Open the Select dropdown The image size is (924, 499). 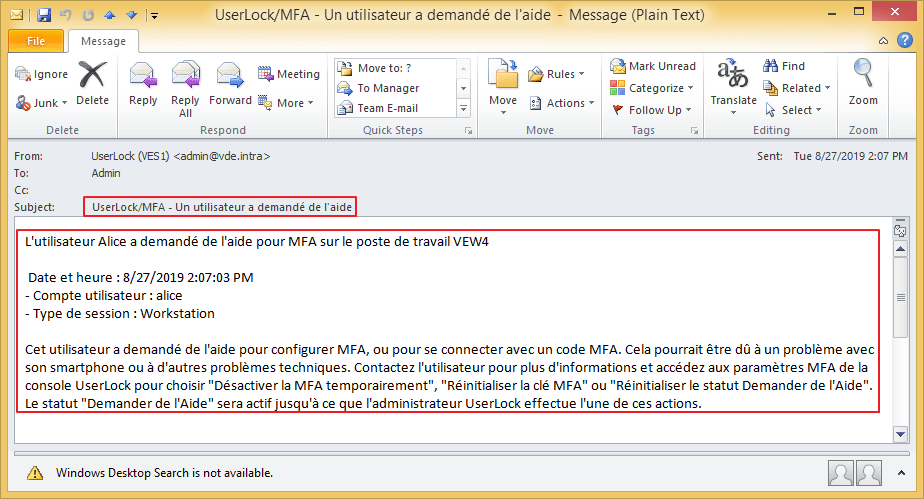793,110
